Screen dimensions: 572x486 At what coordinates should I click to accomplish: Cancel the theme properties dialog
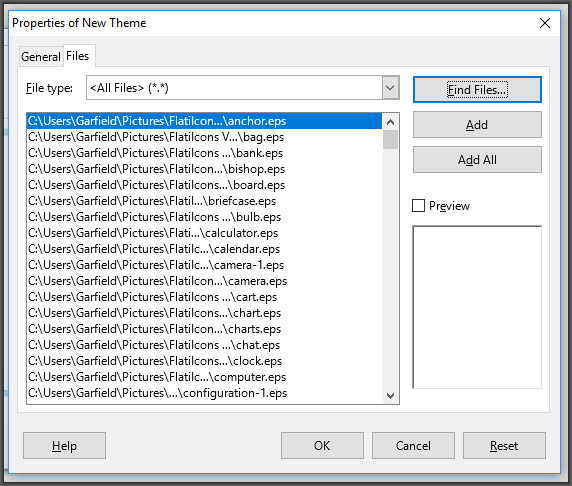413,446
